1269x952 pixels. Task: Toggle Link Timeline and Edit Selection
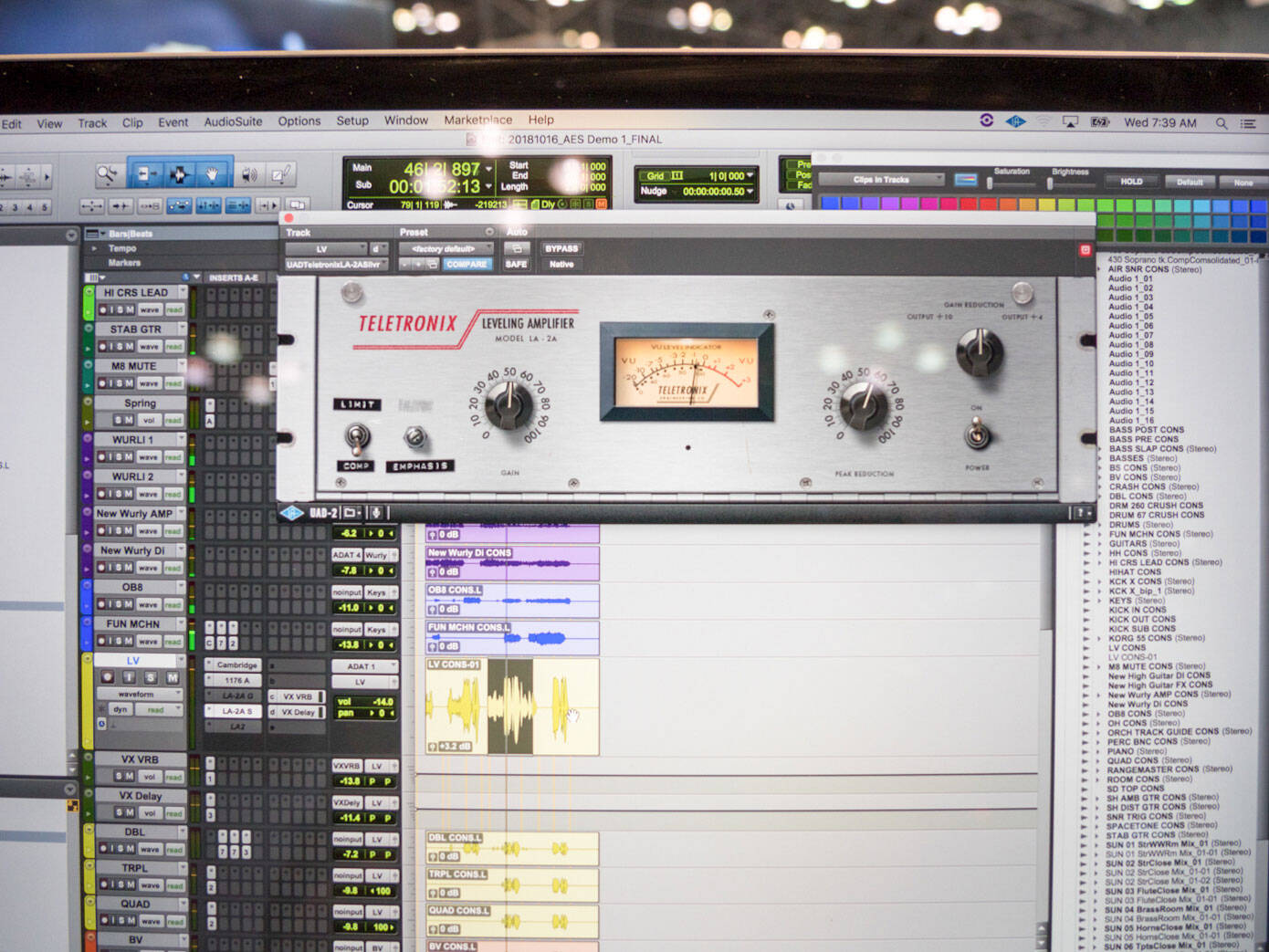tap(208, 206)
